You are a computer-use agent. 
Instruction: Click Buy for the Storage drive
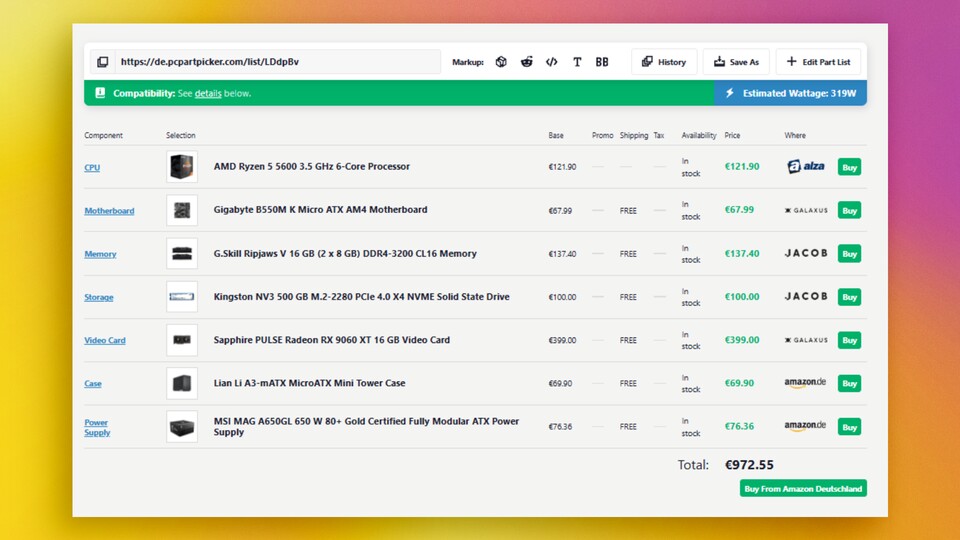849,297
